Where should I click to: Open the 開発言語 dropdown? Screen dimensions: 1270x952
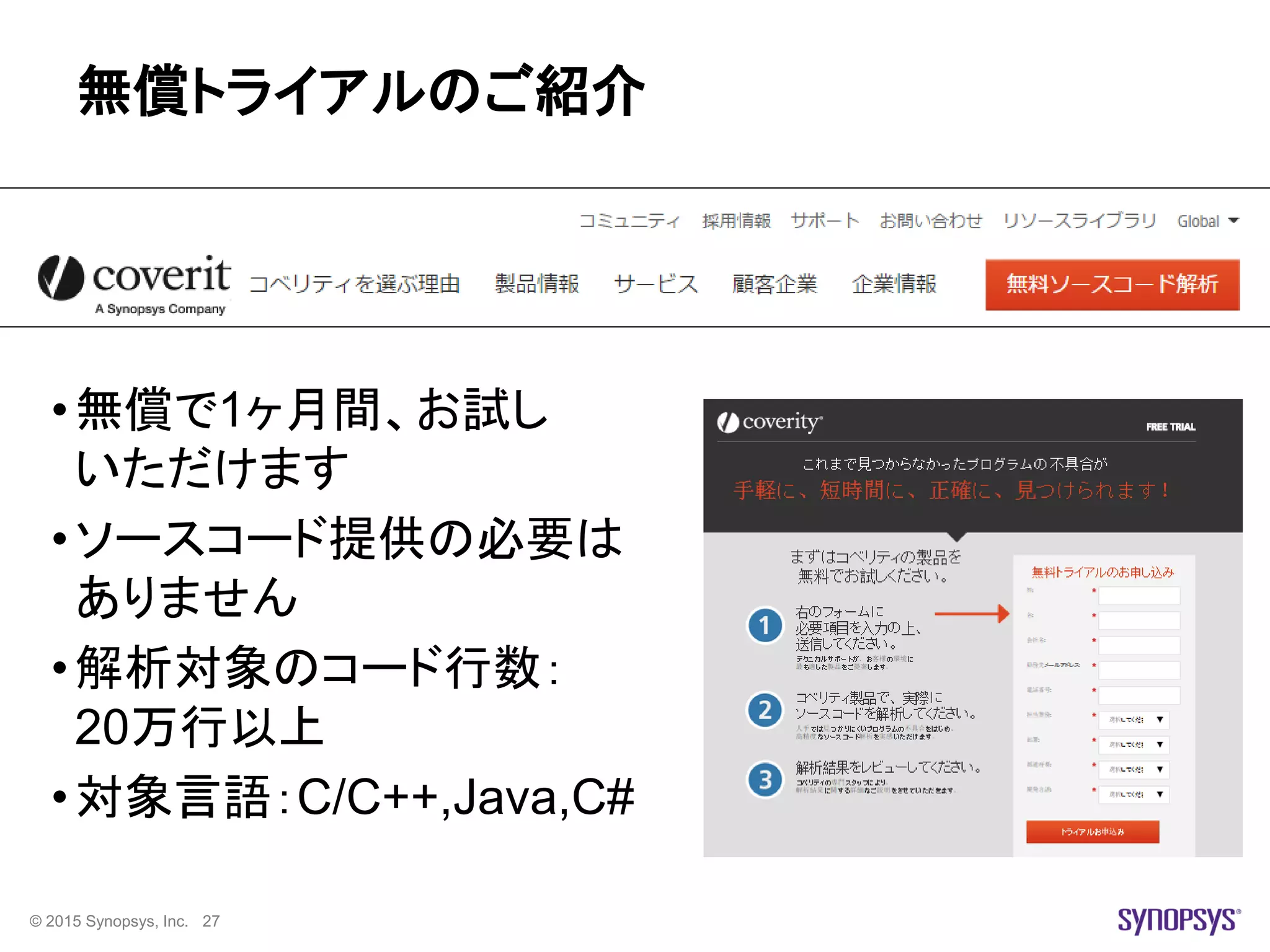tap(1134, 794)
